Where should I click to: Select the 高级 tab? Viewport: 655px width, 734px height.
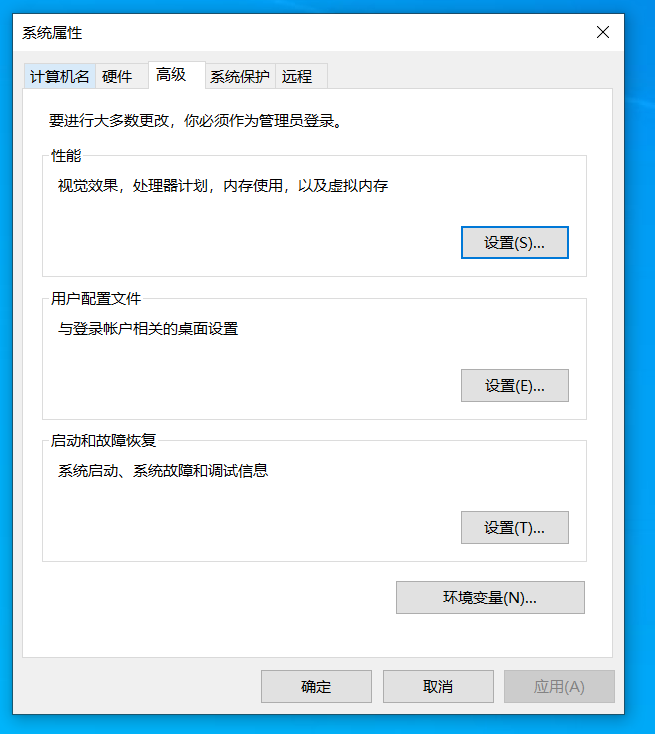(177, 75)
